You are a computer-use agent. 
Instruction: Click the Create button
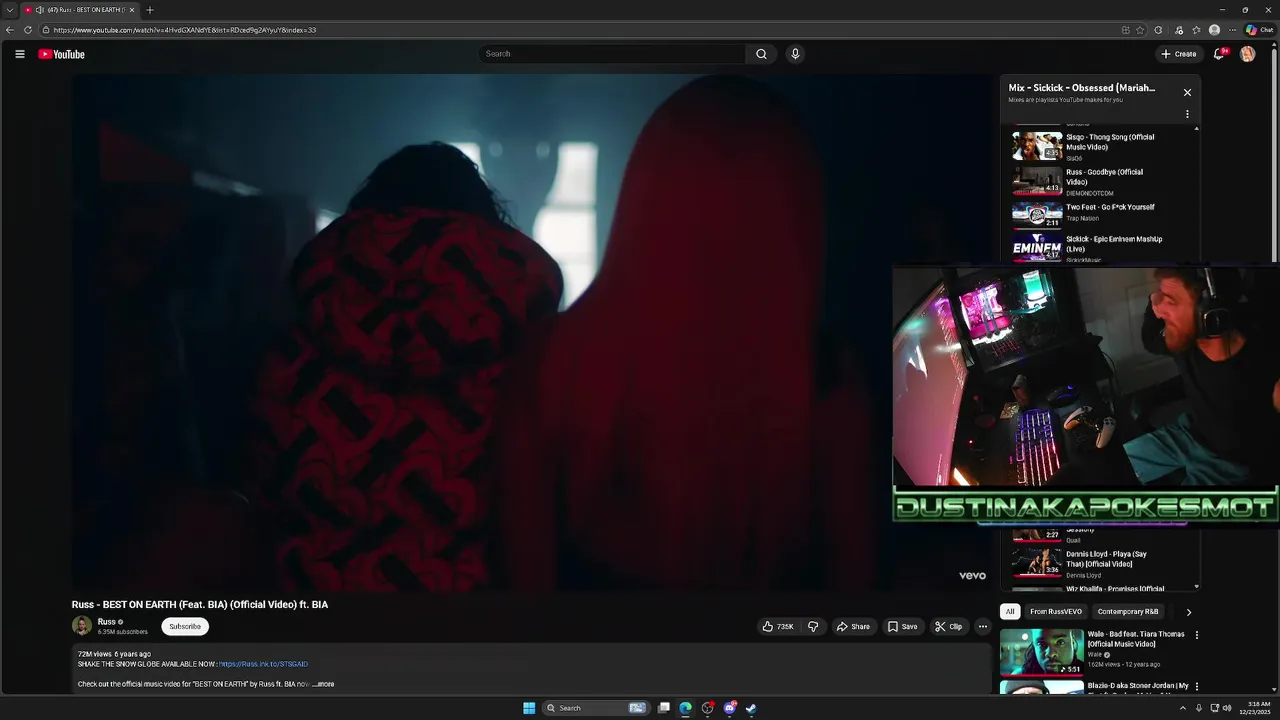tap(1179, 54)
